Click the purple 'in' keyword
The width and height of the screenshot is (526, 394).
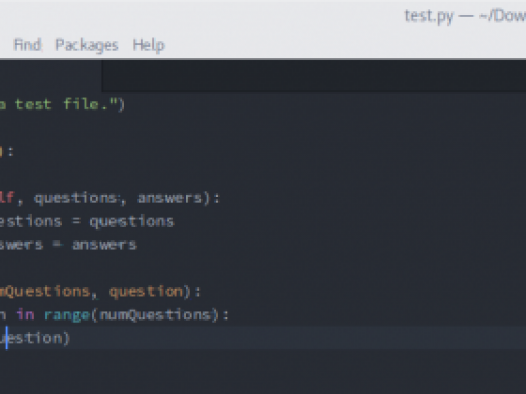[x=25, y=315]
